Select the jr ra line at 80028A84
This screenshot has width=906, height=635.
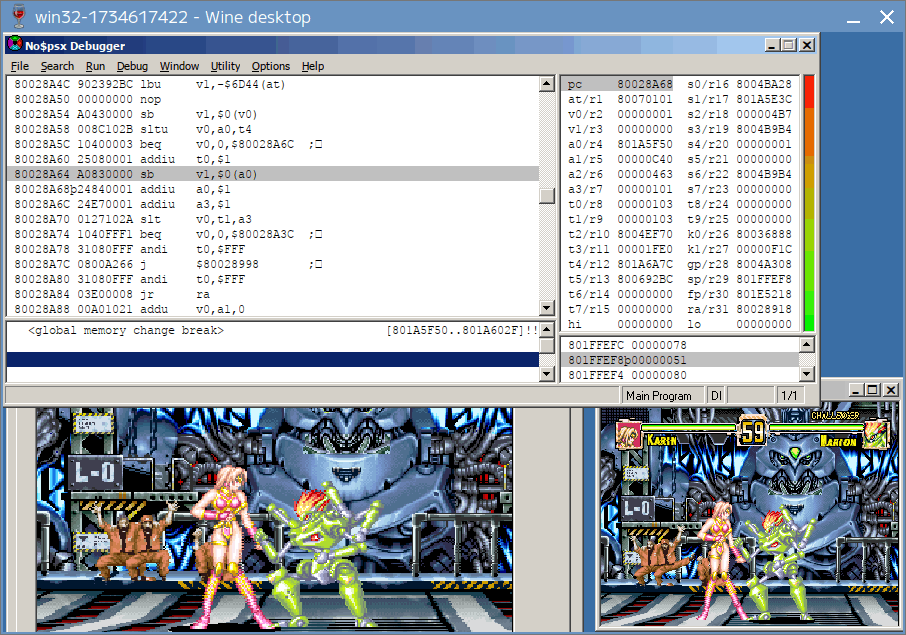pos(273,294)
